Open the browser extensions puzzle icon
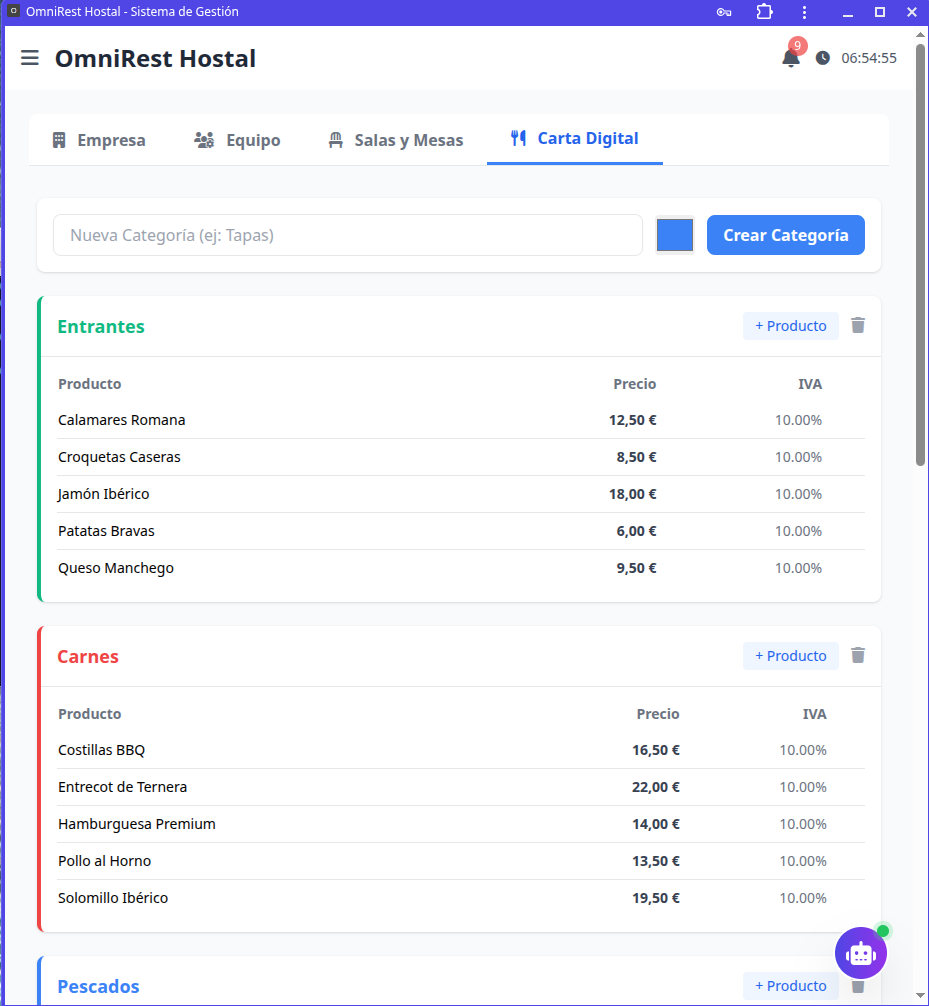Screen dimensions: 929x1006 click(x=765, y=12)
